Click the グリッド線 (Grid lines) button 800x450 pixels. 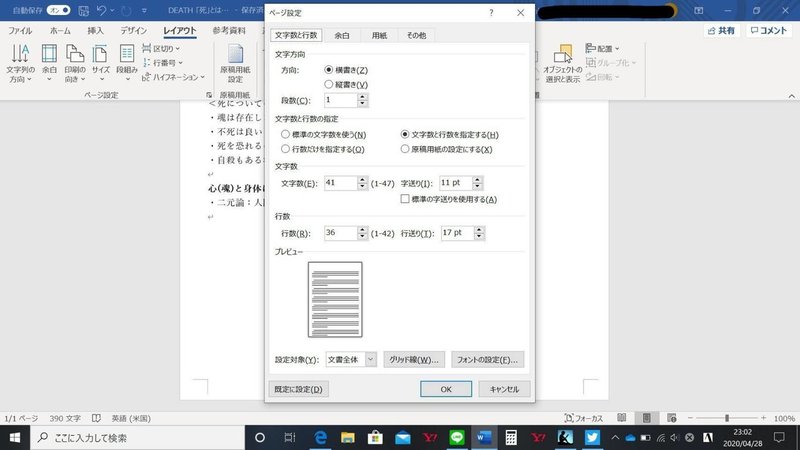pos(414,359)
